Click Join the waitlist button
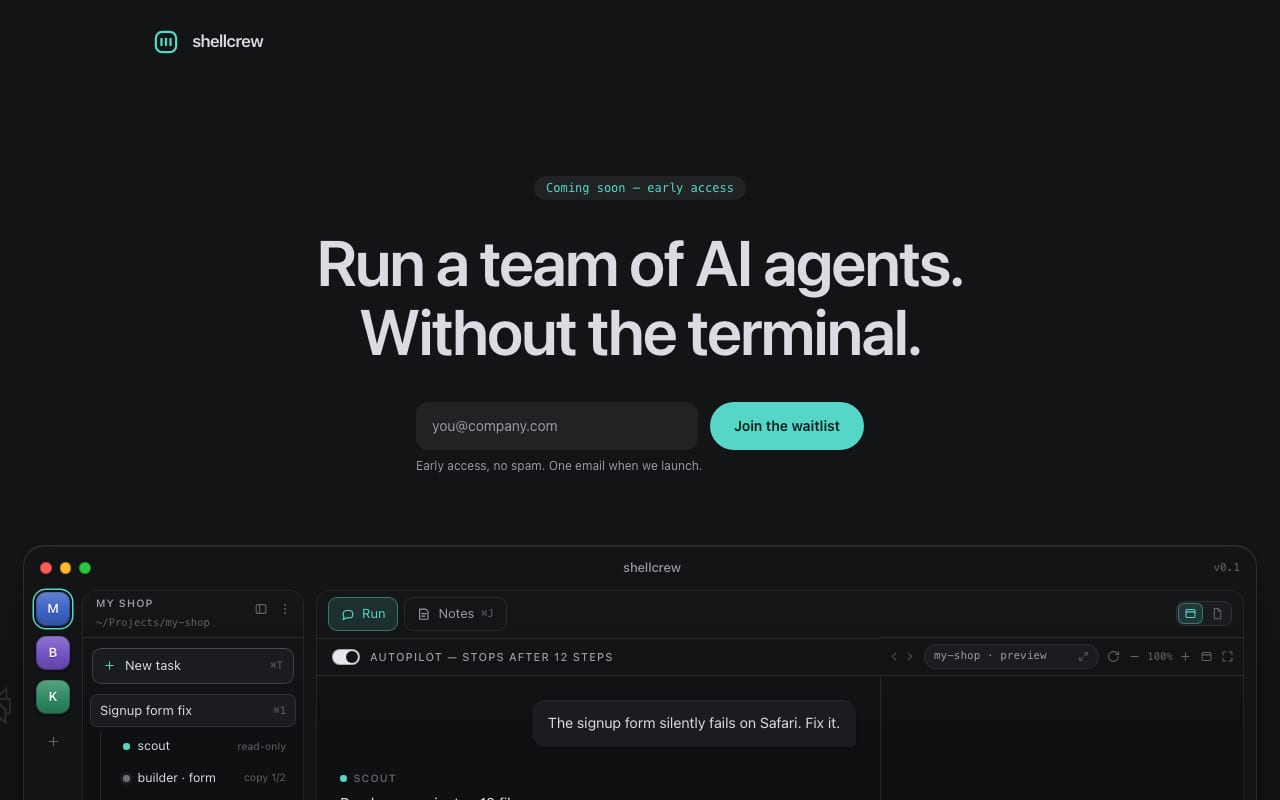This screenshot has height=800, width=1280. 787,426
